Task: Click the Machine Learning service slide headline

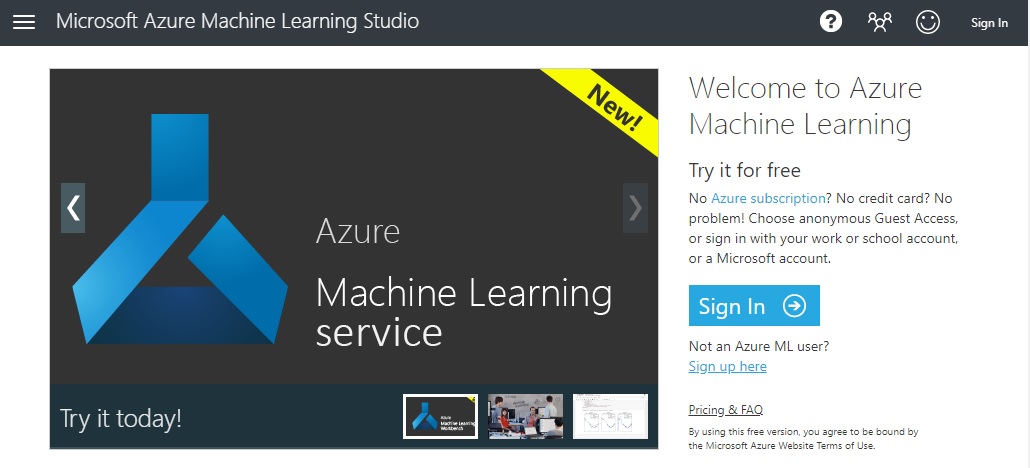Action: [x=463, y=312]
